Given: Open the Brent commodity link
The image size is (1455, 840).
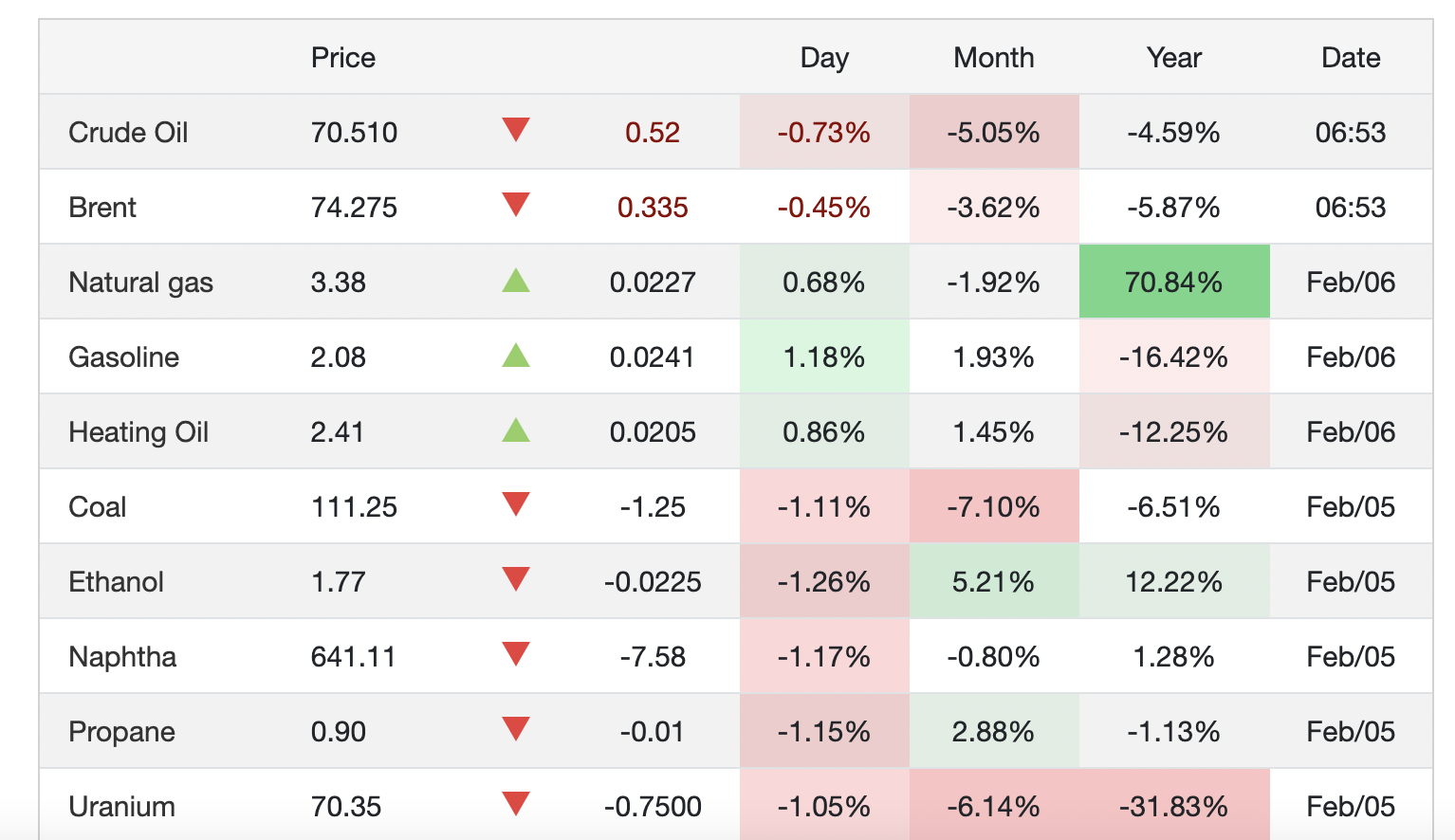Looking at the screenshot, I should (102, 207).
